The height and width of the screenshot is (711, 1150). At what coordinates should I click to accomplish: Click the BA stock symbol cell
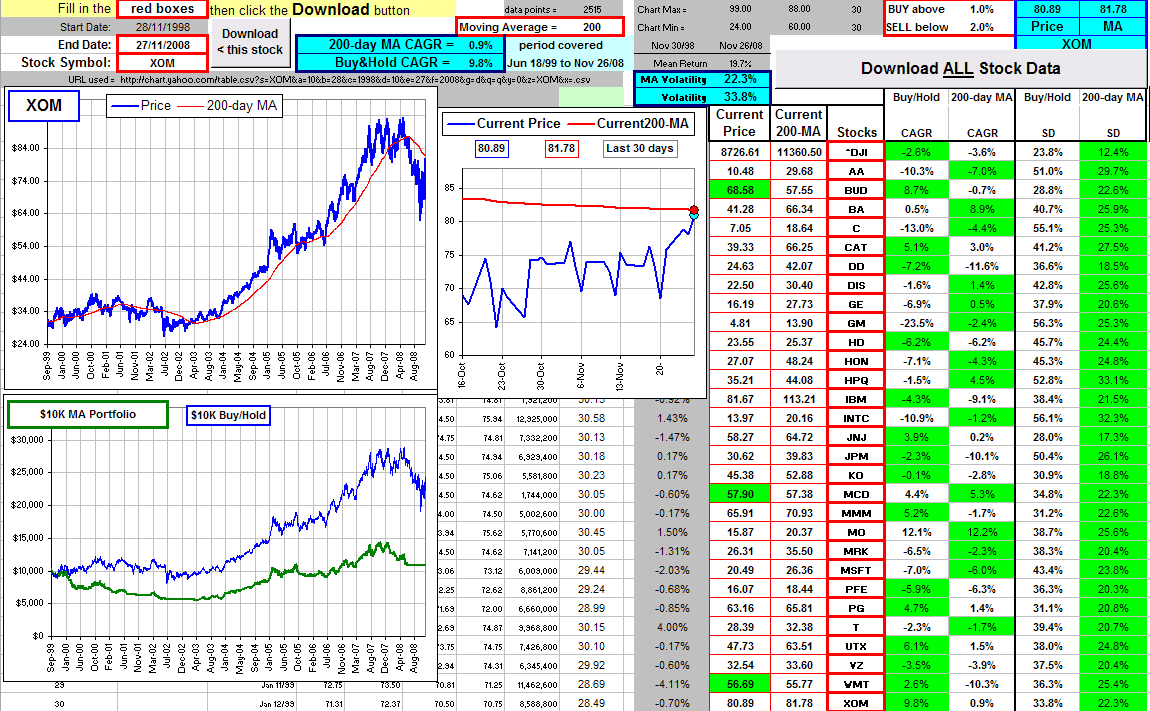[856, 209]
